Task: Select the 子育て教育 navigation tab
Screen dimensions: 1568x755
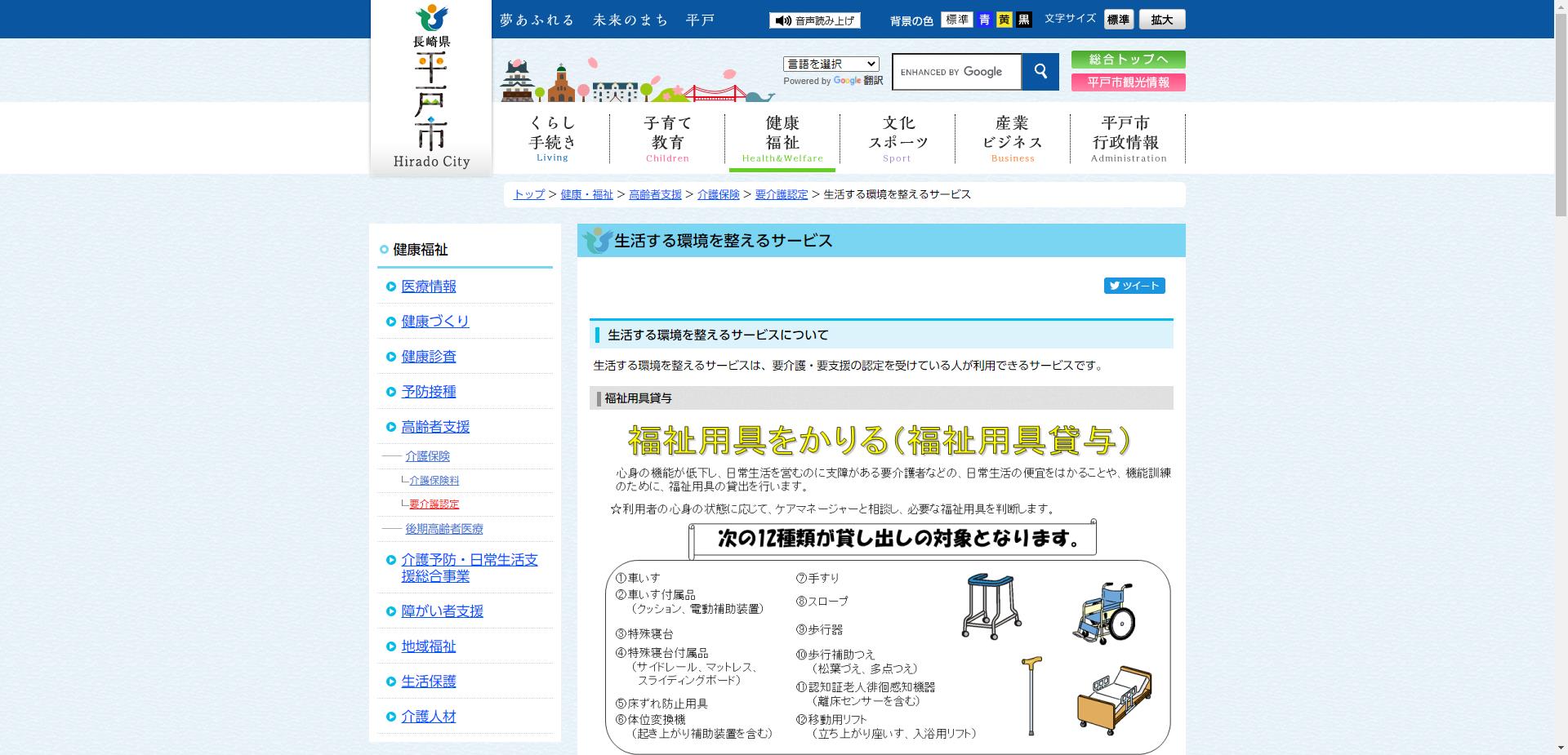Action: [666, 137]
